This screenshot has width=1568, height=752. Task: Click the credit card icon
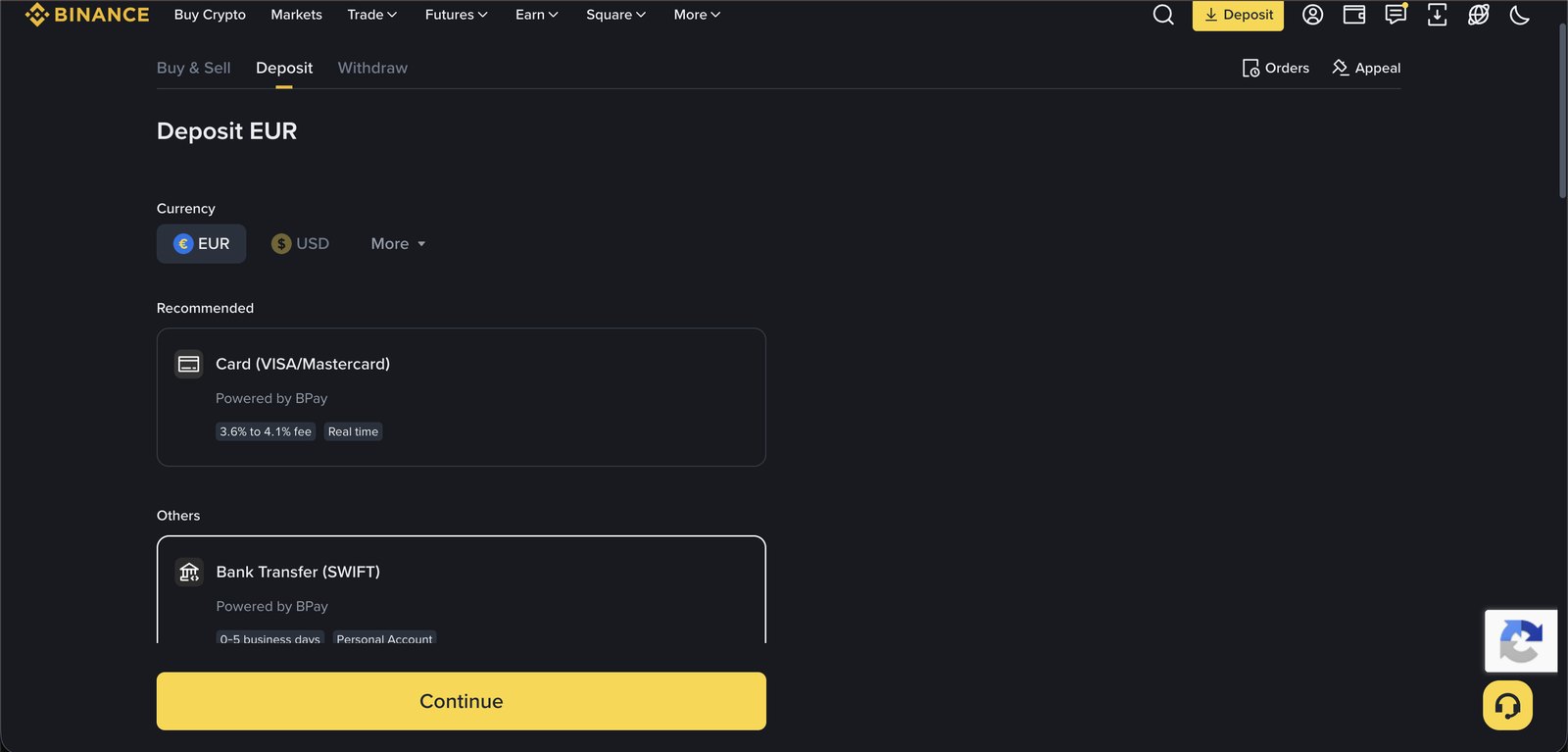(x=189, y=364)
